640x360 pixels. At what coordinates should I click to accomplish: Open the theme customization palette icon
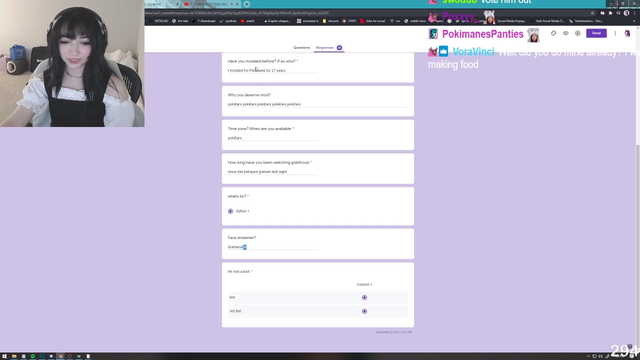click(x=553, y=33)
